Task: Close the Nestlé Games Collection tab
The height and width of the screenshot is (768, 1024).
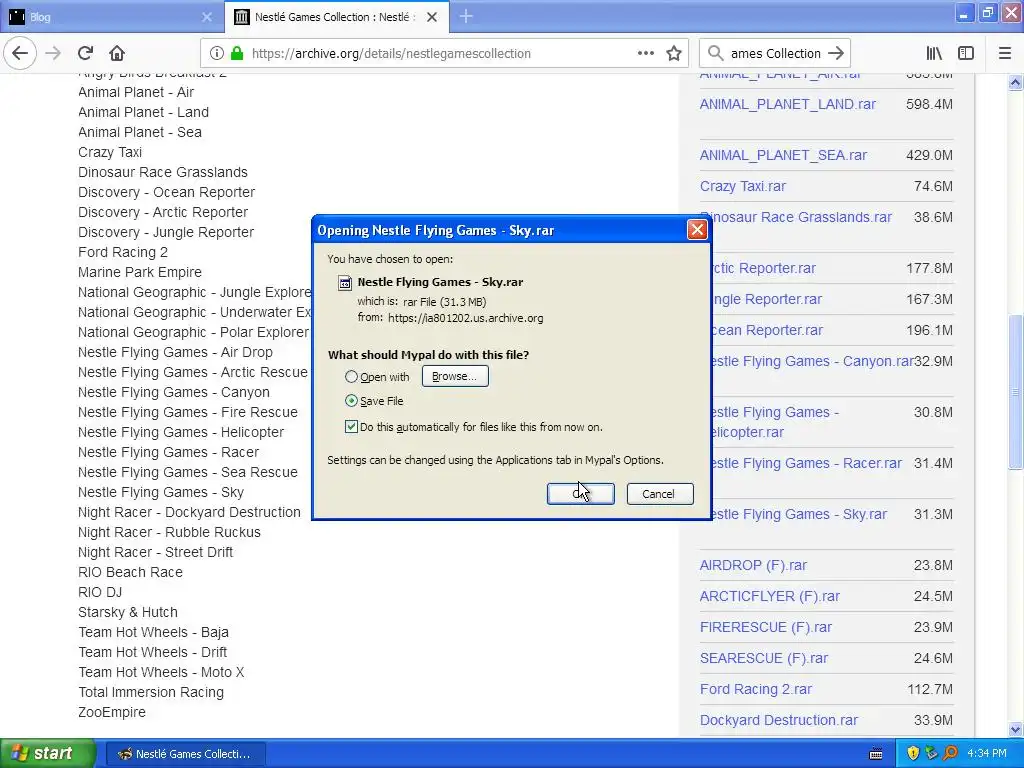Action: click(432, 17)
